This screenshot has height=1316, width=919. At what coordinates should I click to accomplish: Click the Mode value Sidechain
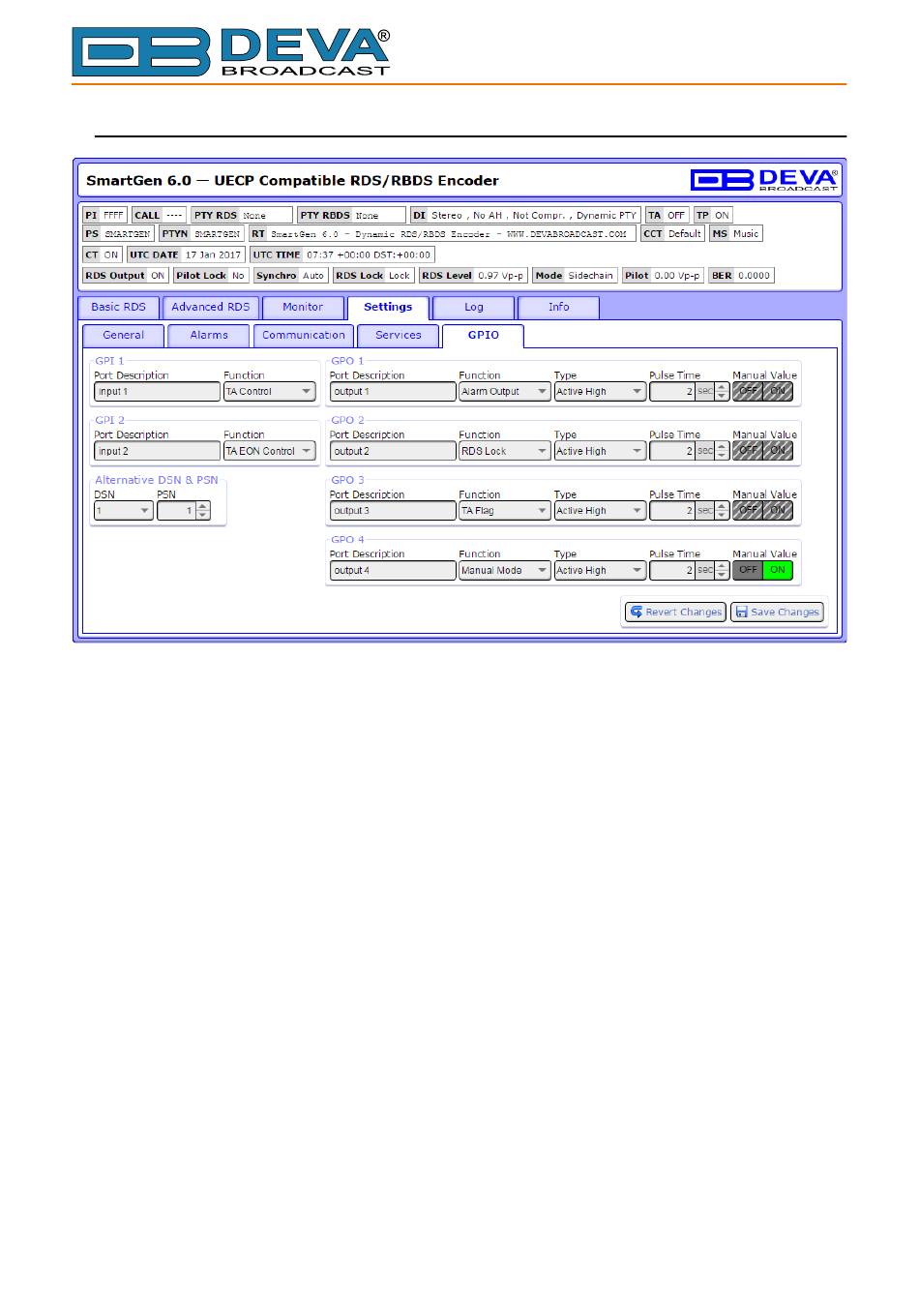tap(590, 275)
